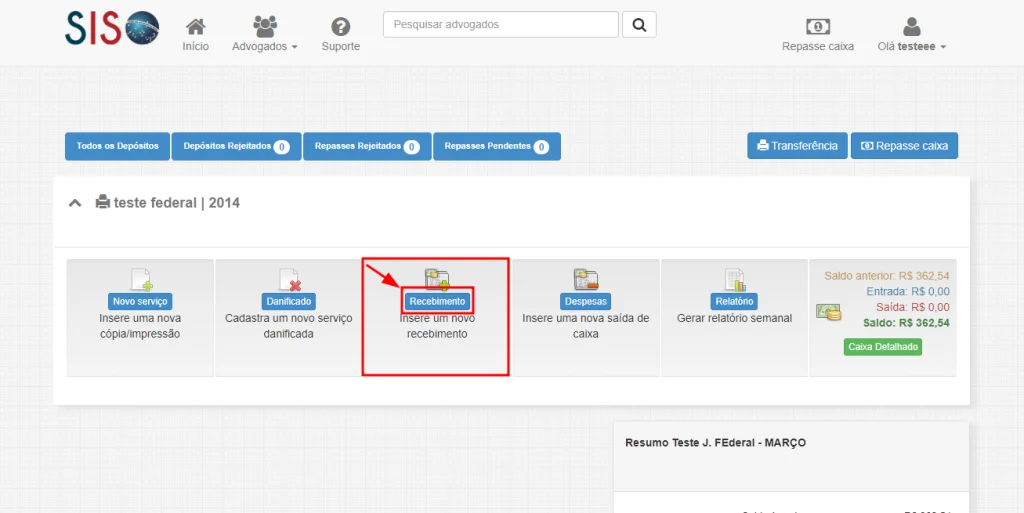Viewport: 1024px width, 513px height.
Task: Click the money coins icon in balance card
Action: pyautogui.click(x=828, y=312)
